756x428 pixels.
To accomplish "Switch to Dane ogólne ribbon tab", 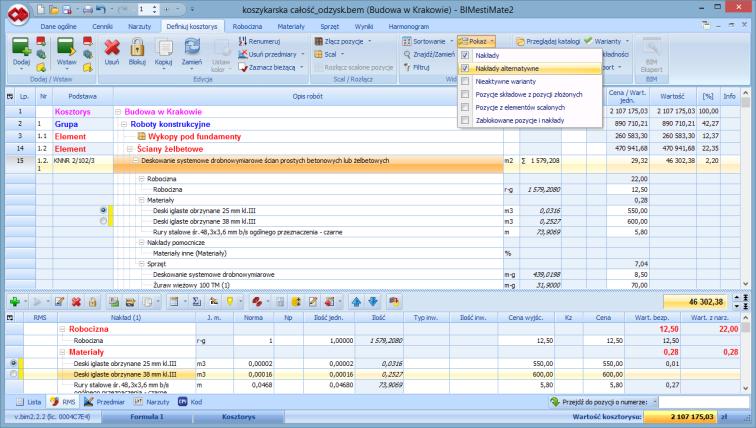I will pyautogui.click(x=58, y=27).
